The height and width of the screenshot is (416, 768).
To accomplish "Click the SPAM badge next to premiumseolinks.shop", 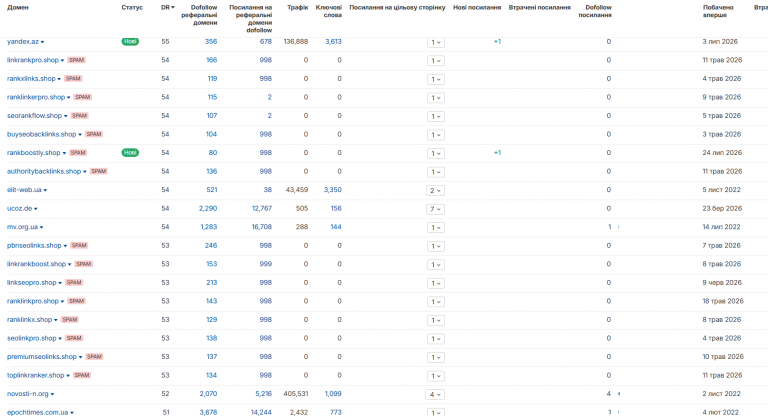I will point(94,357).
